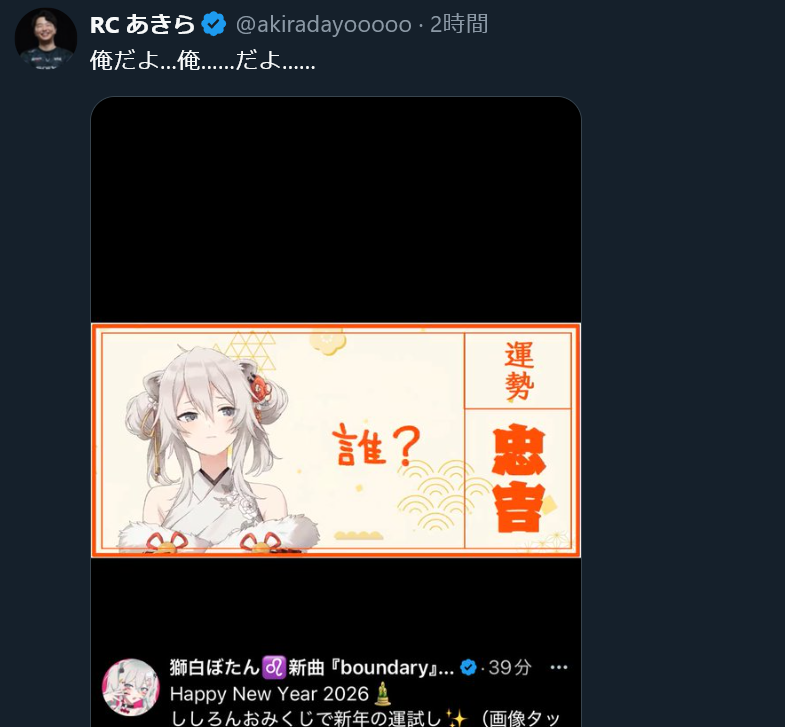Image resolution: width=785 pixels, height=727 pixels.
Task: Click the blue verified badge beside RC あきら
Action: (214, 25)
